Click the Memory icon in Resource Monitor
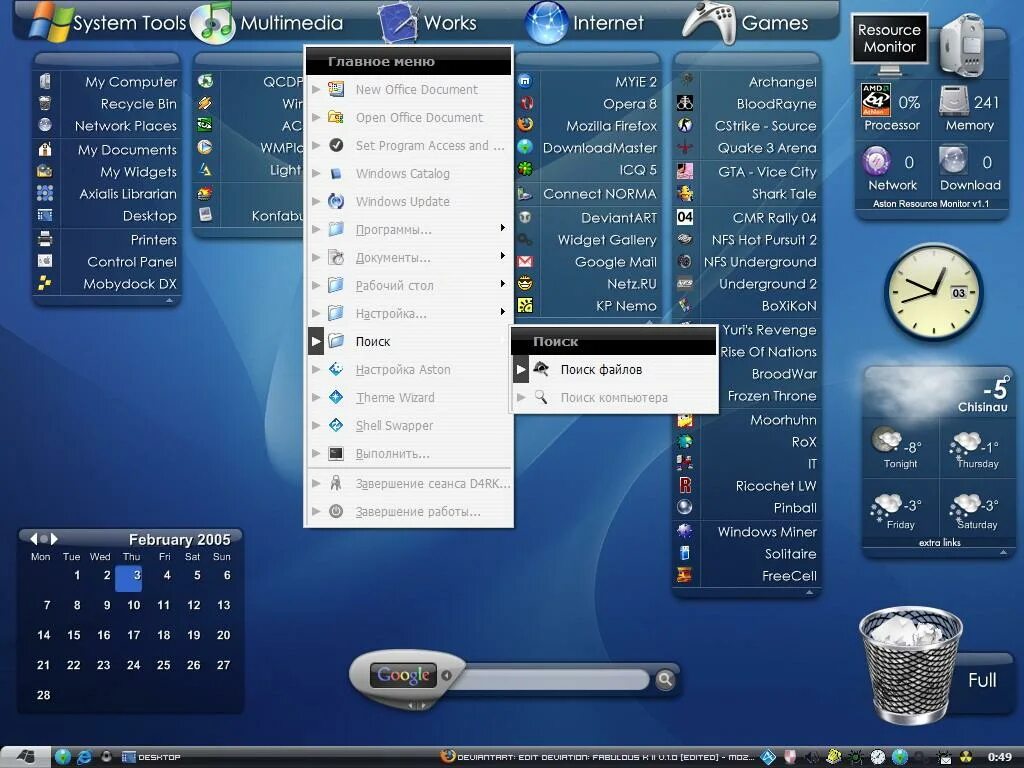This screenshot has width=1024, height=768. point(953,101)
